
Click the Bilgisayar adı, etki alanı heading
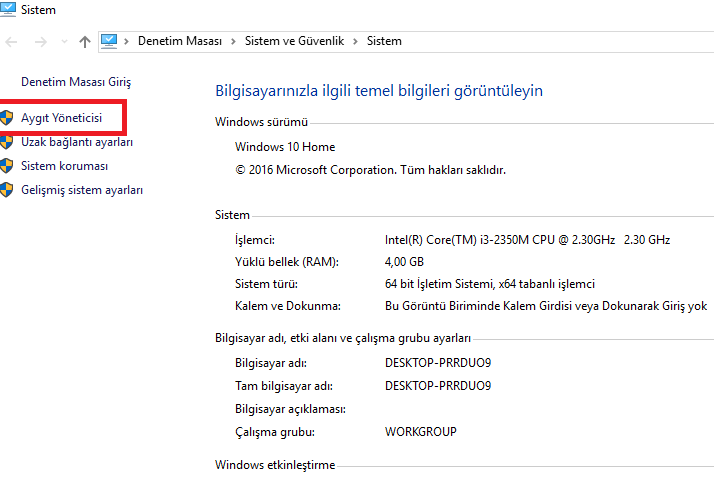pos(343,338)
